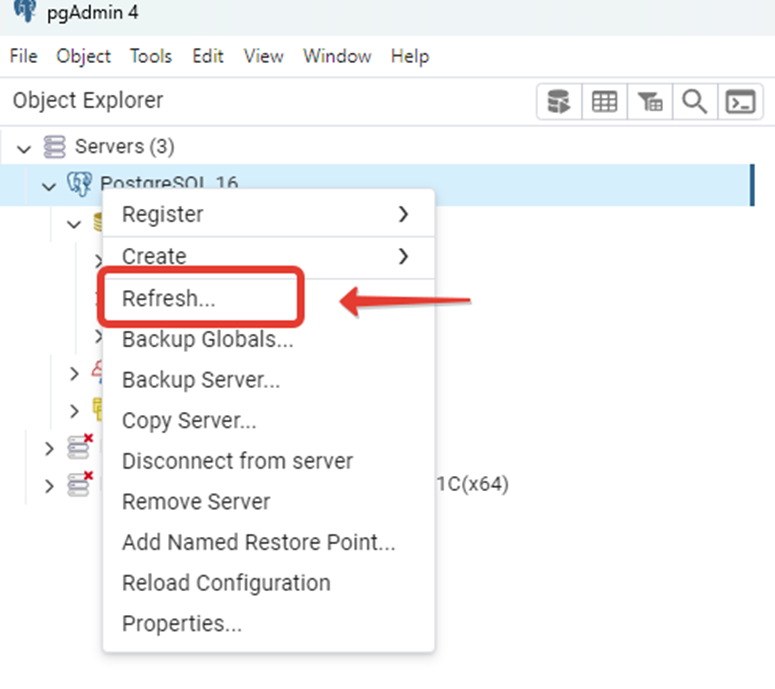Open the Edit menu
Screen dimensions: 775x689
tap(208, 56)
